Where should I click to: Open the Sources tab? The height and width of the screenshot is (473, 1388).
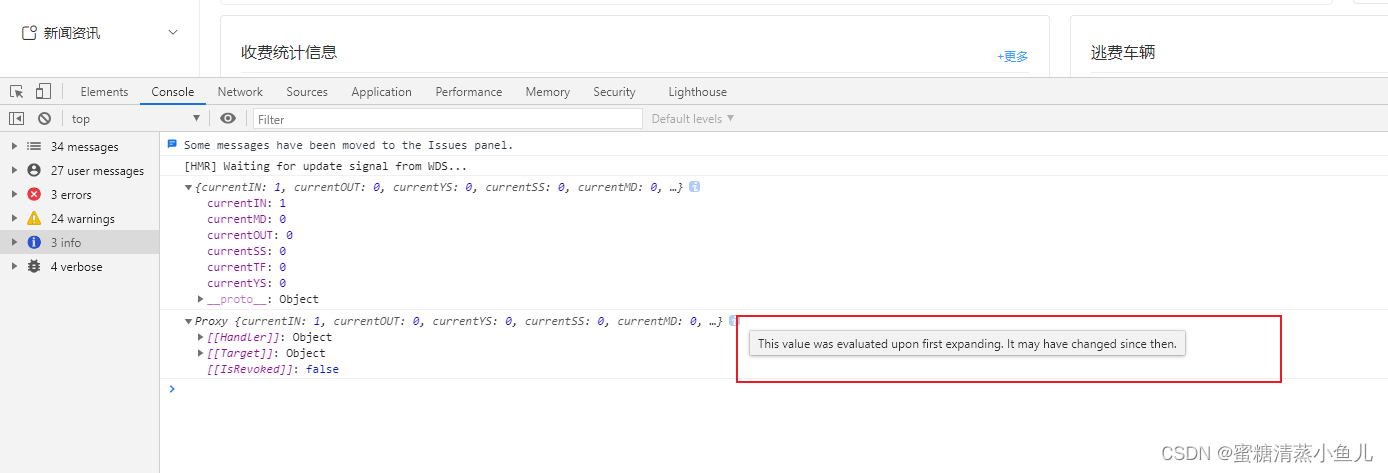(307, 91)
